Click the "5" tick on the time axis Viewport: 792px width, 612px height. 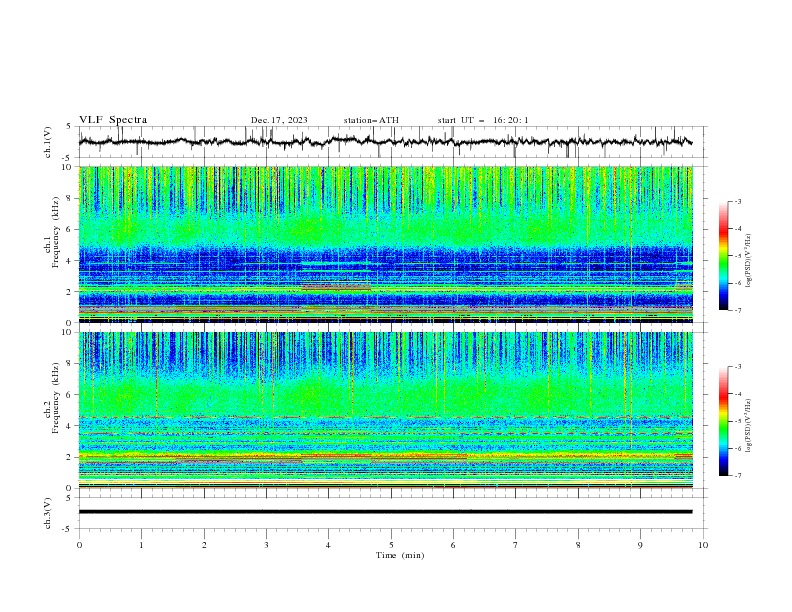coord(391,545)
